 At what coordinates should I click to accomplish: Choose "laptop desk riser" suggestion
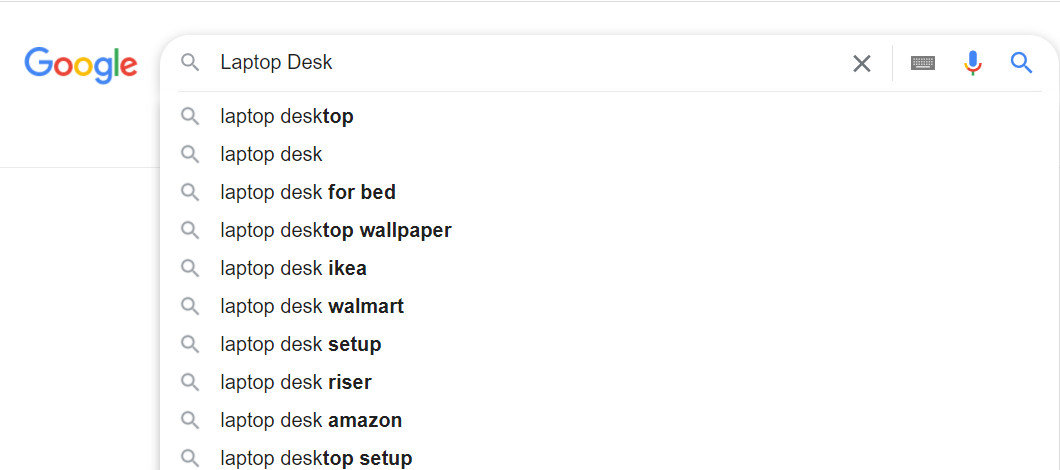(x=296, y=383)
